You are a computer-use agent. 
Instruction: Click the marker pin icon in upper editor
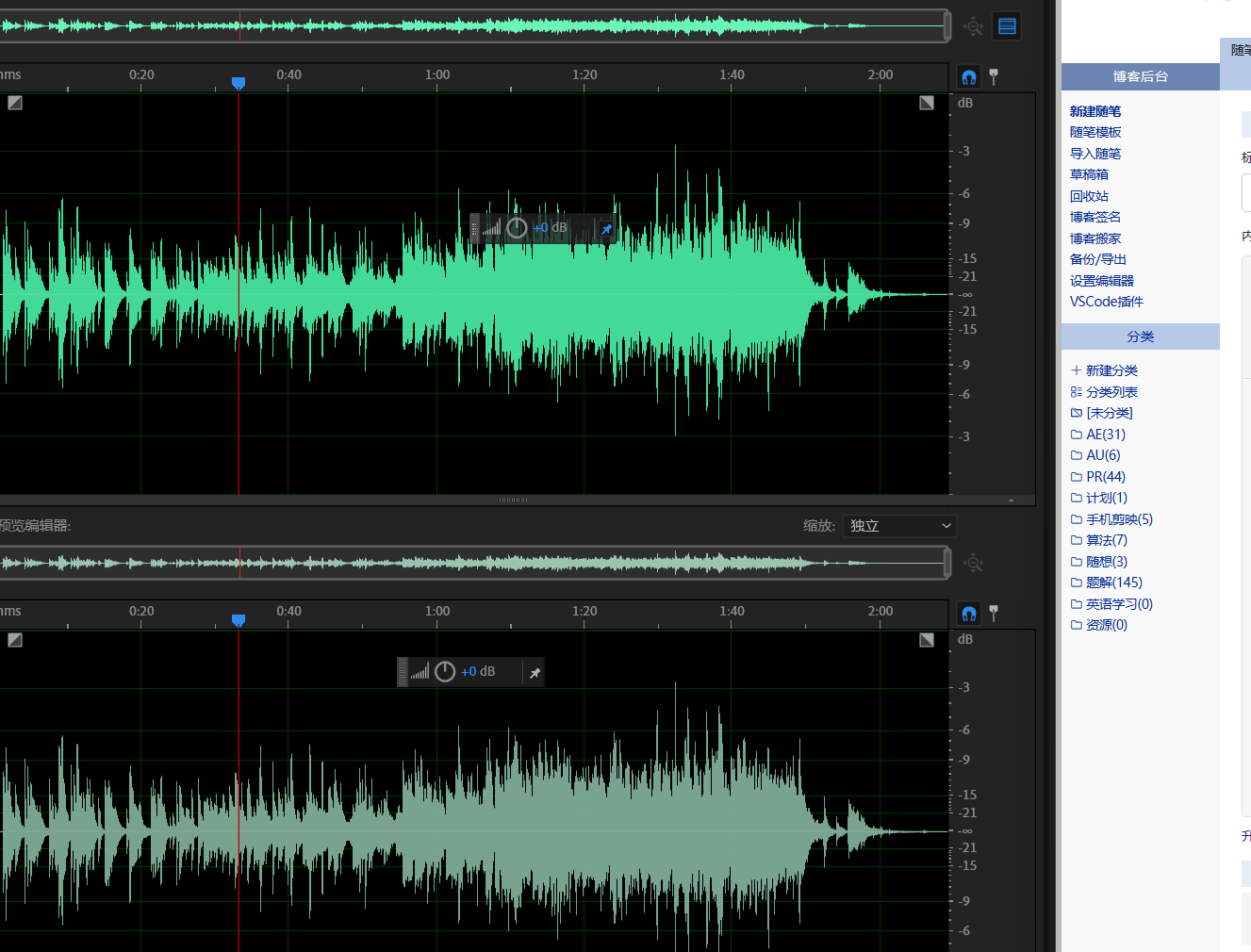pyautogui.click(x=994, y=77)
